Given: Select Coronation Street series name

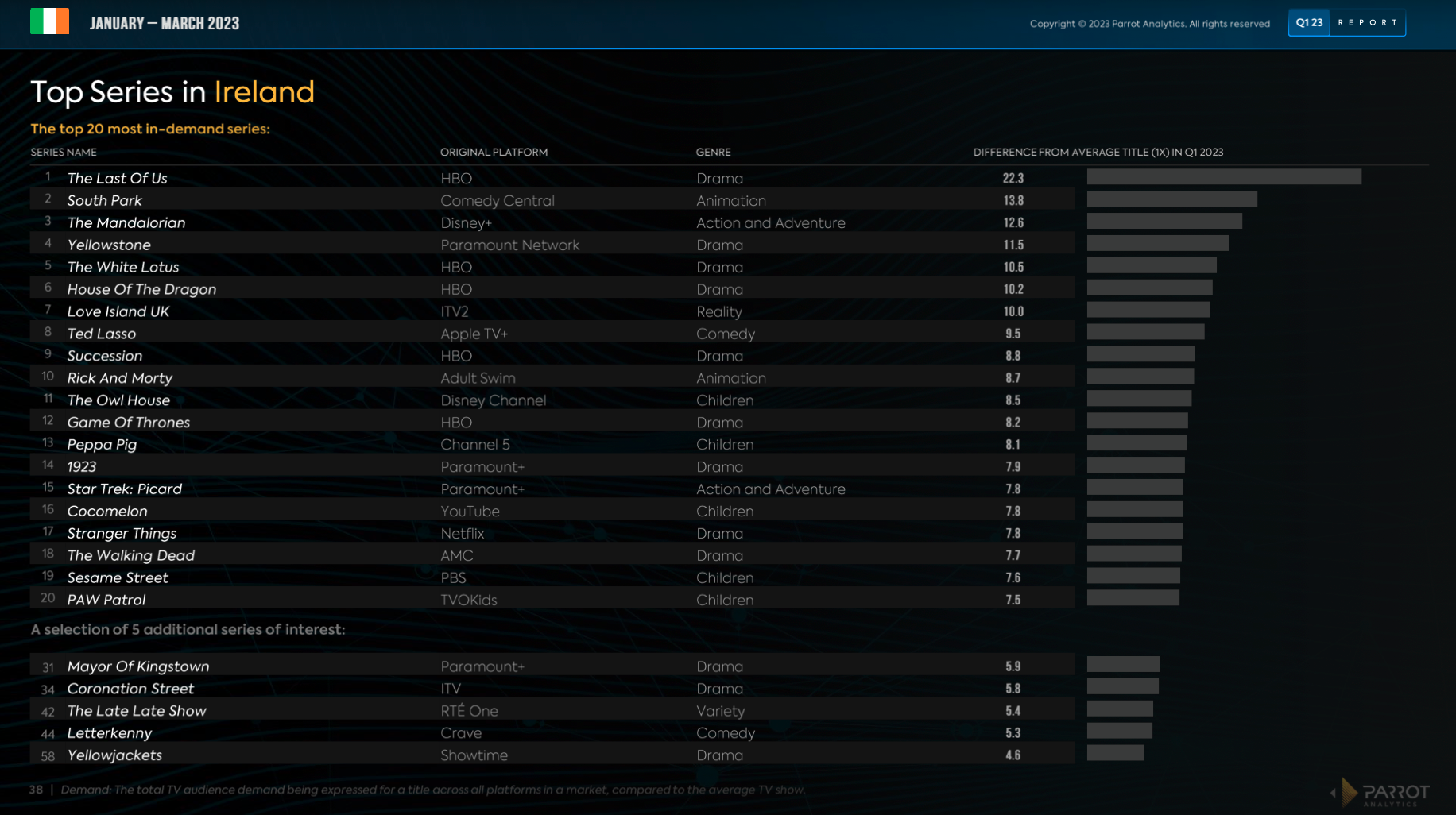Looking at the screenshot, I should tap(130, 689).
